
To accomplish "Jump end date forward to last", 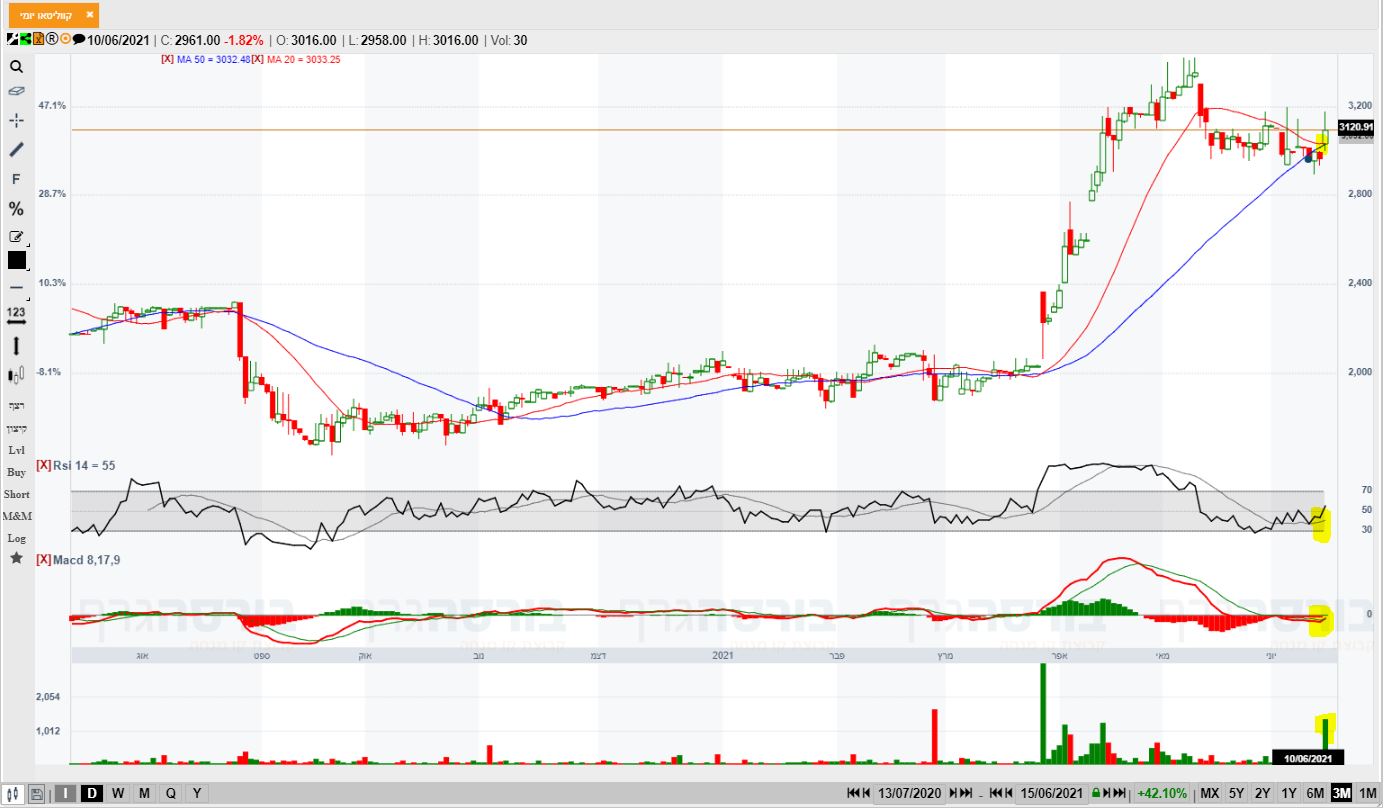I will (x=1120, y=793).
